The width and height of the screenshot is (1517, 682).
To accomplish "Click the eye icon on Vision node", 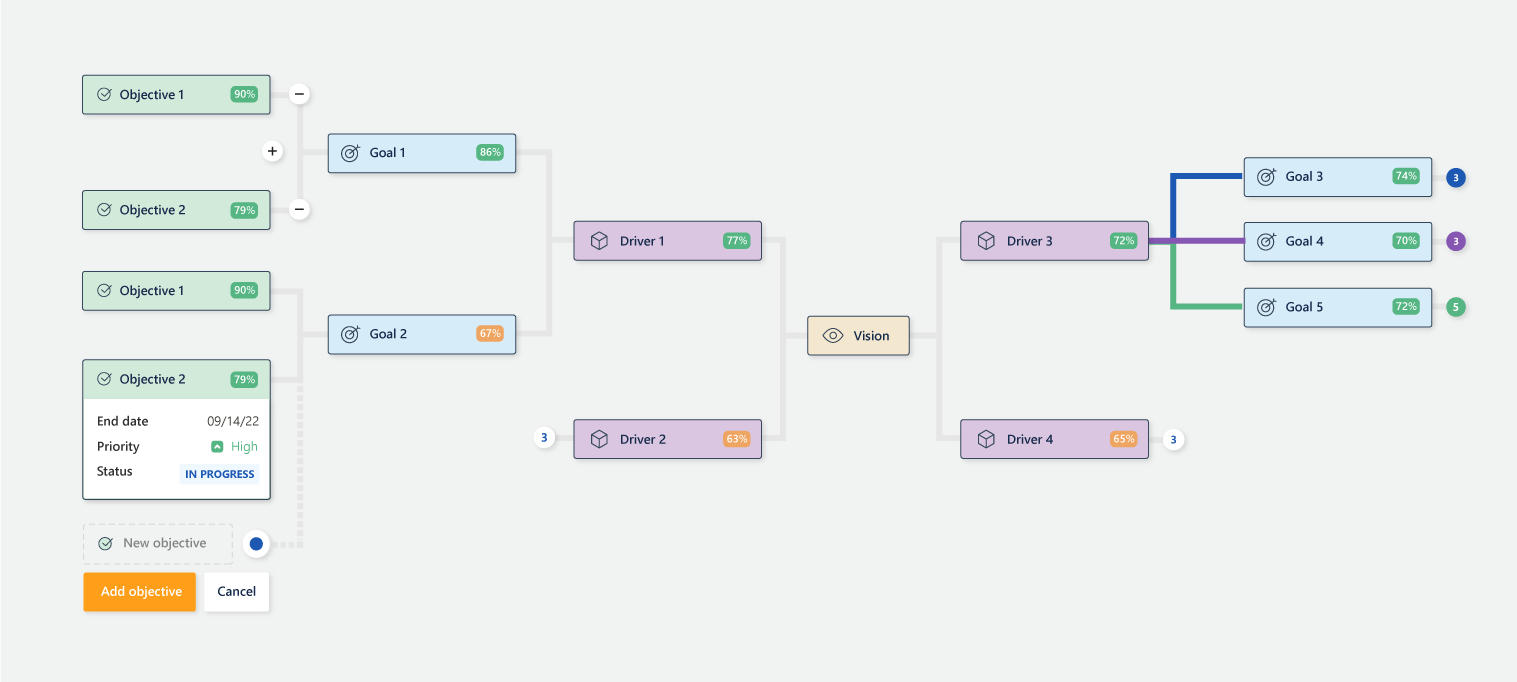I will (833, 336).
